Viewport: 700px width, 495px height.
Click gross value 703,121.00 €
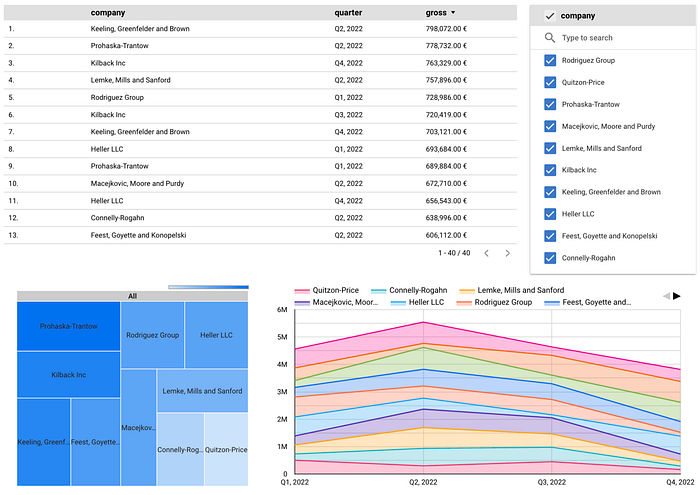(446, 132)
